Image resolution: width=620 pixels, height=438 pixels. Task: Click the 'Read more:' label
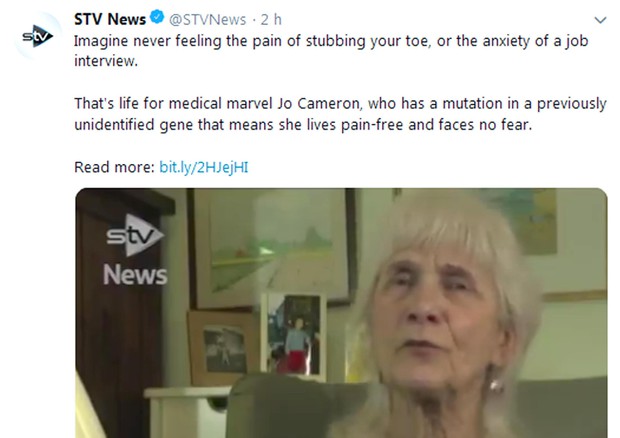114,167
